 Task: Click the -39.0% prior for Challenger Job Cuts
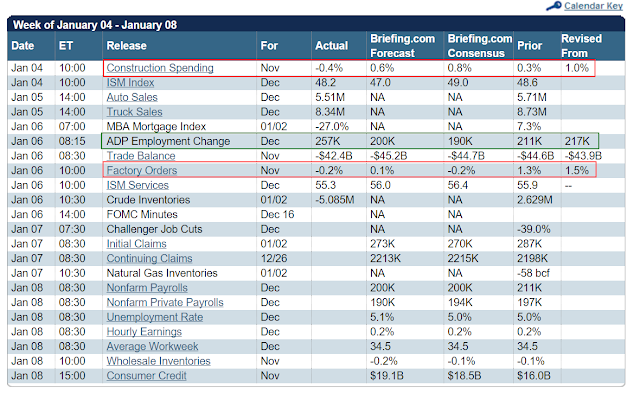click(x=533, y=229)
